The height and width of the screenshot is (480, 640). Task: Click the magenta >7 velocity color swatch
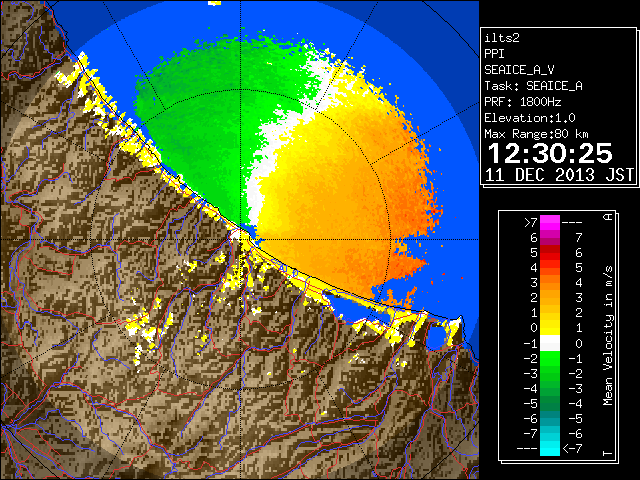pos(550,222)
